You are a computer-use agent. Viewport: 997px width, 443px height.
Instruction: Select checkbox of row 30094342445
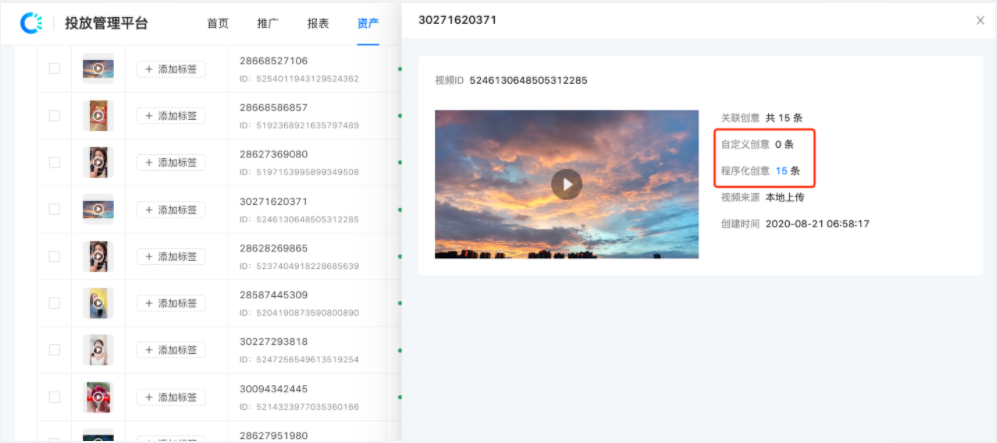point(55,397)
